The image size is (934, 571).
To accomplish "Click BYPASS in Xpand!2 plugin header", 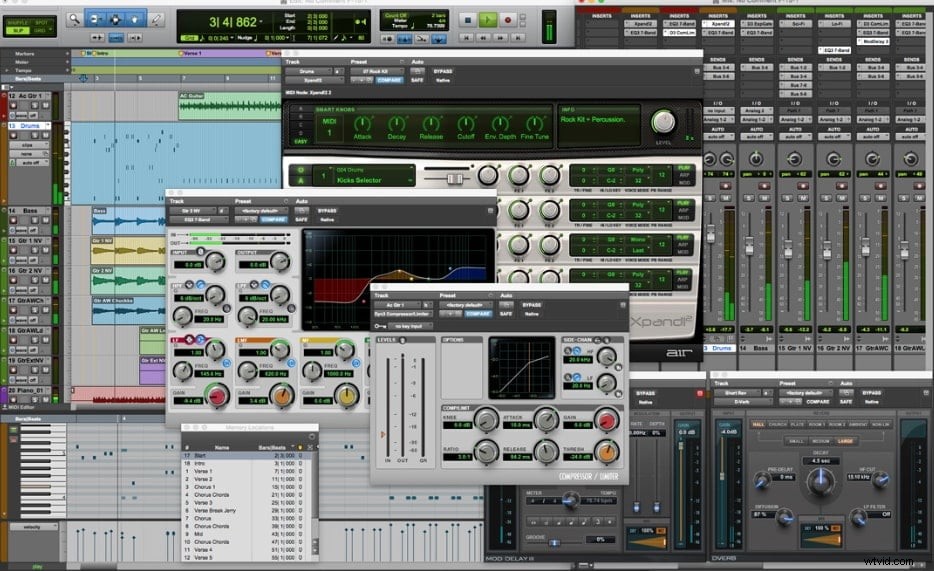I will 443,71.
